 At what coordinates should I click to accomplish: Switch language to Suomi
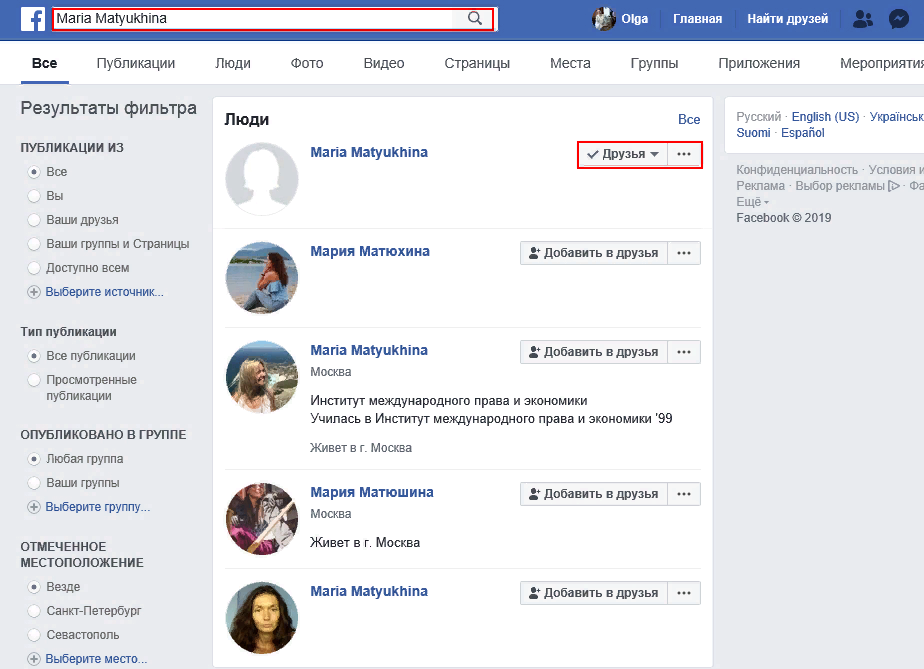coord(753,133)
